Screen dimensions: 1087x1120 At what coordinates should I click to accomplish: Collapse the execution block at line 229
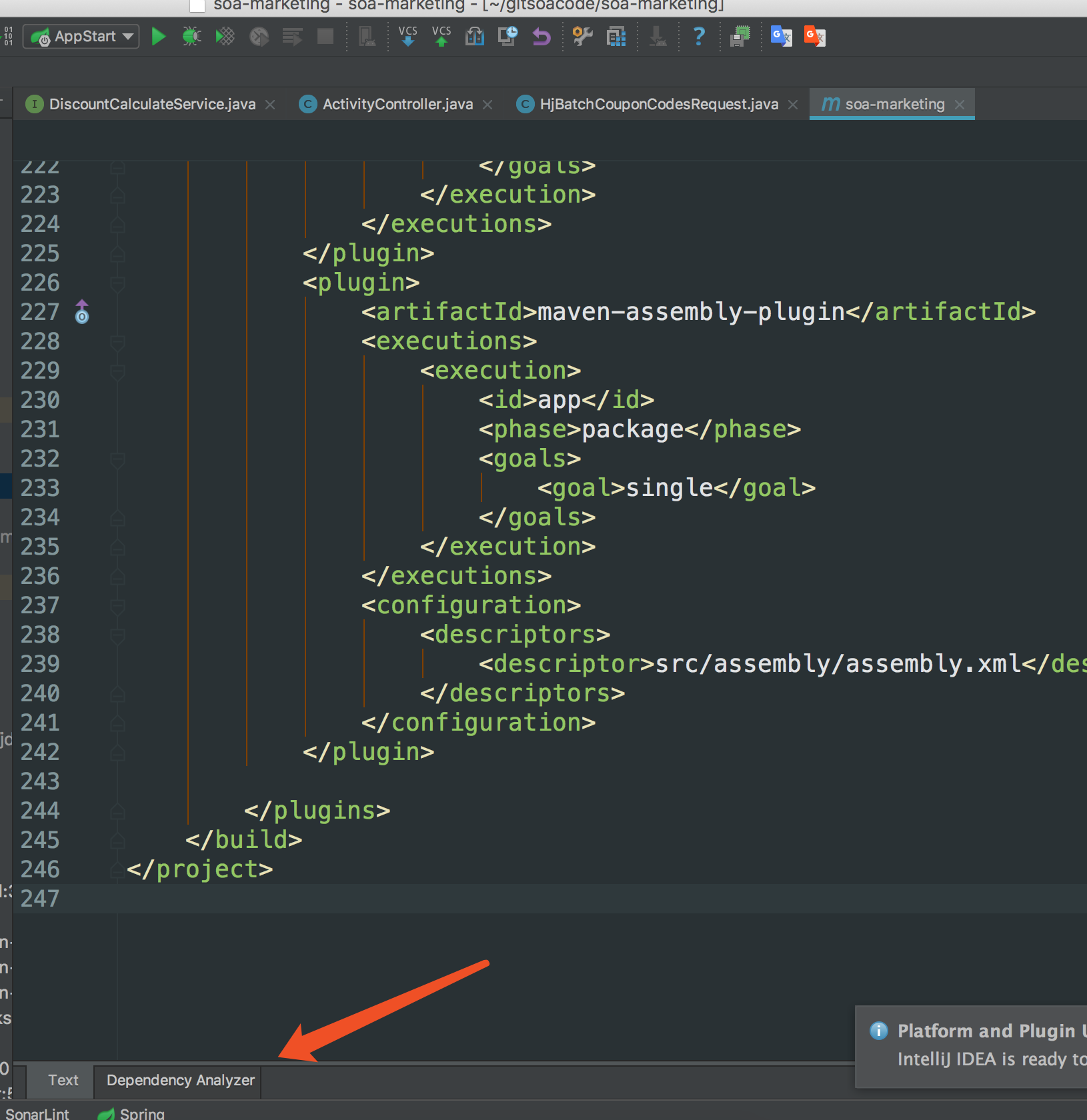tap(117, 371)
